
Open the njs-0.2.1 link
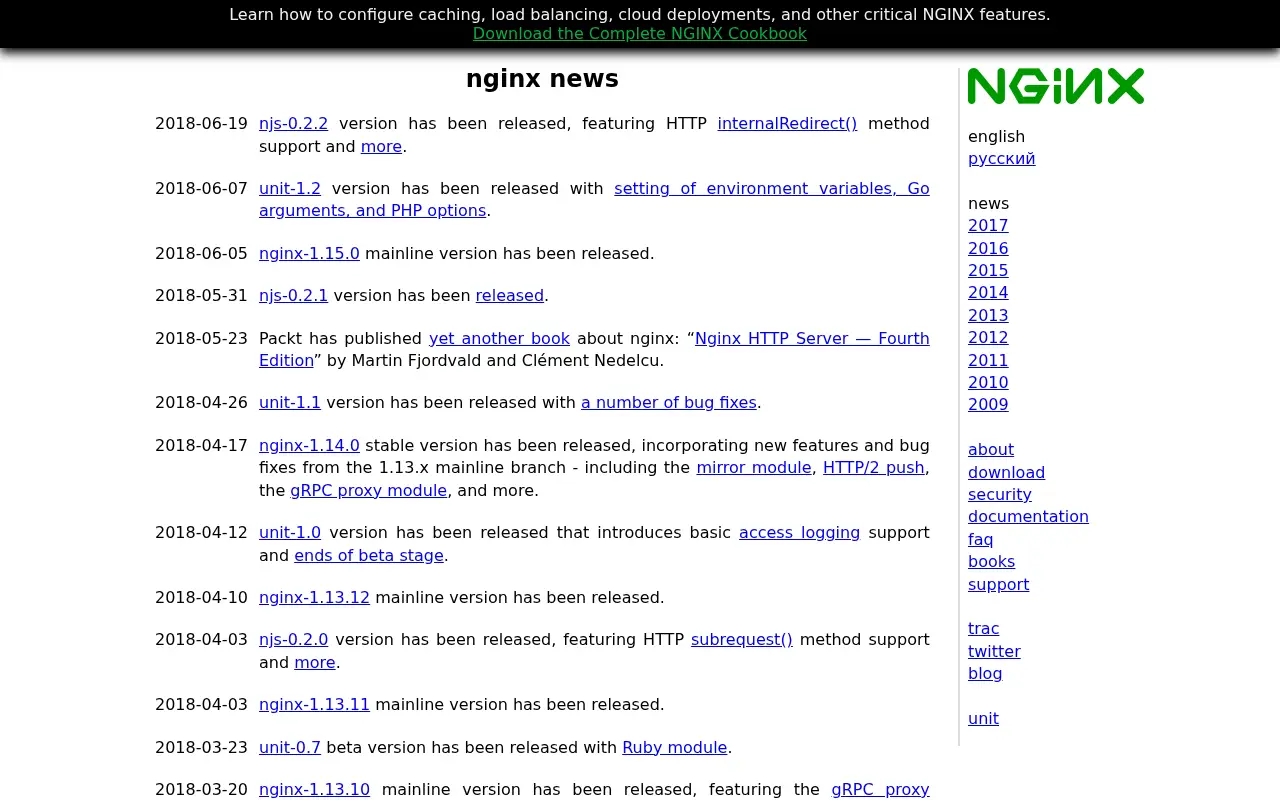coord(293,295)
